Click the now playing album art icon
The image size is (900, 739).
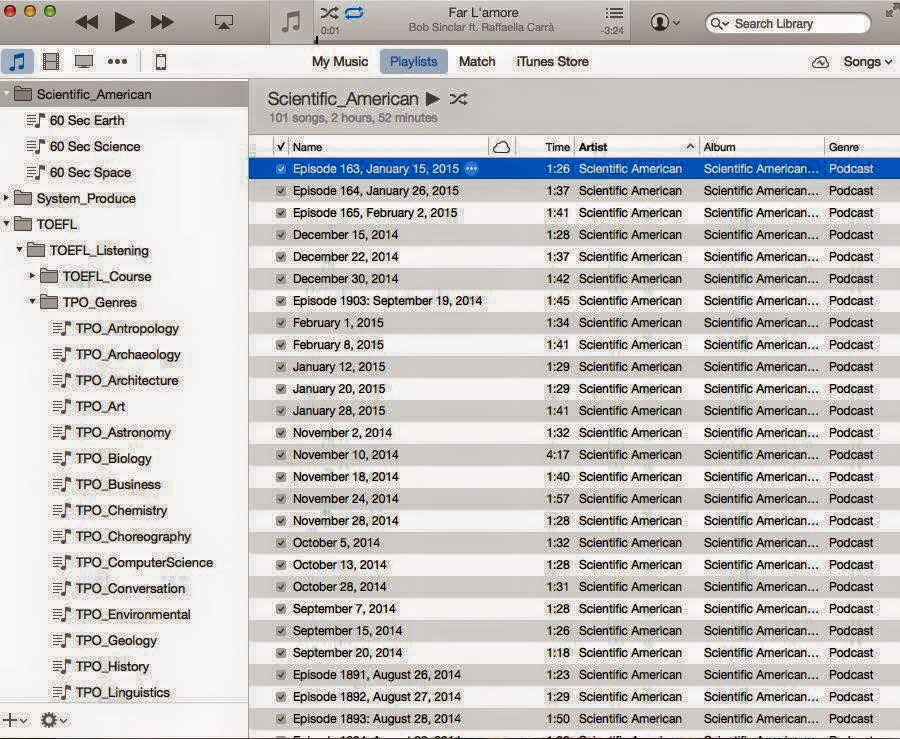292,22
